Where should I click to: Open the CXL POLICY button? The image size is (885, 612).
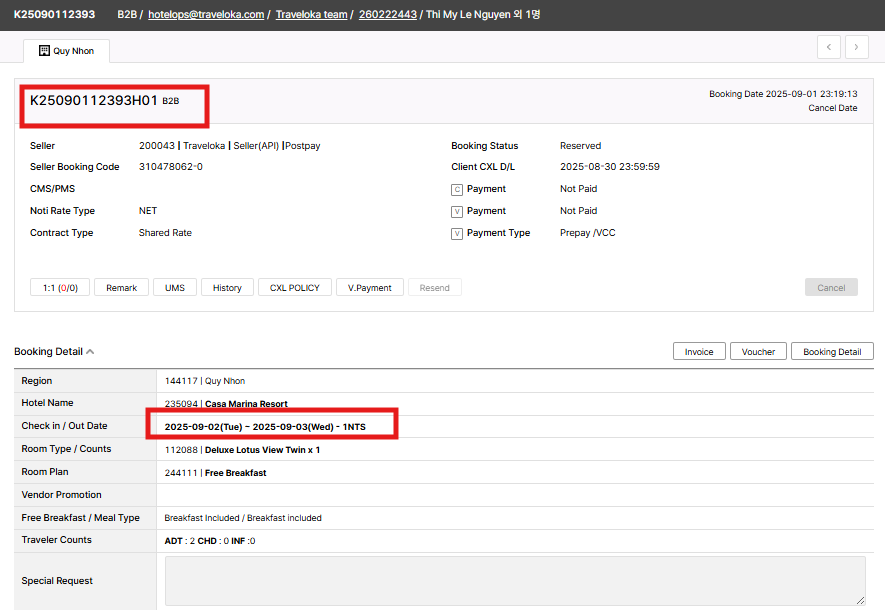[x=294, y=288]
